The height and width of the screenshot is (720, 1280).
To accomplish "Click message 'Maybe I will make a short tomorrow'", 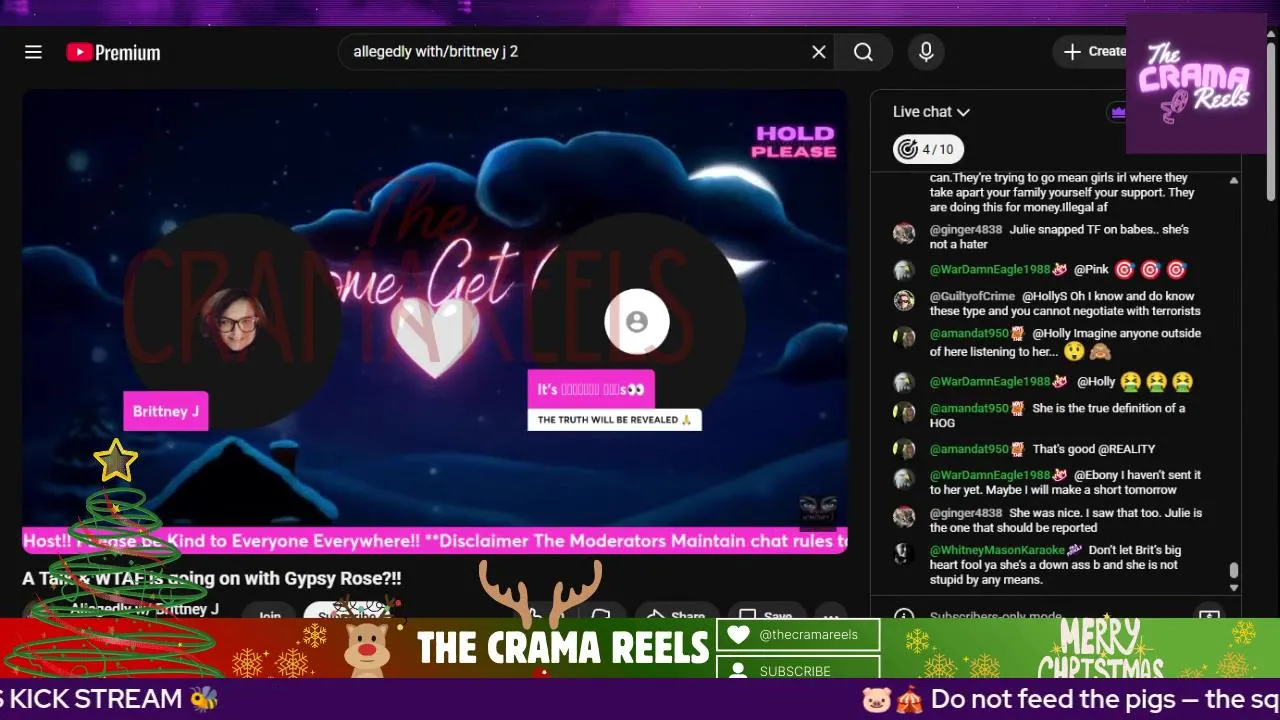I will (1081, 490).
